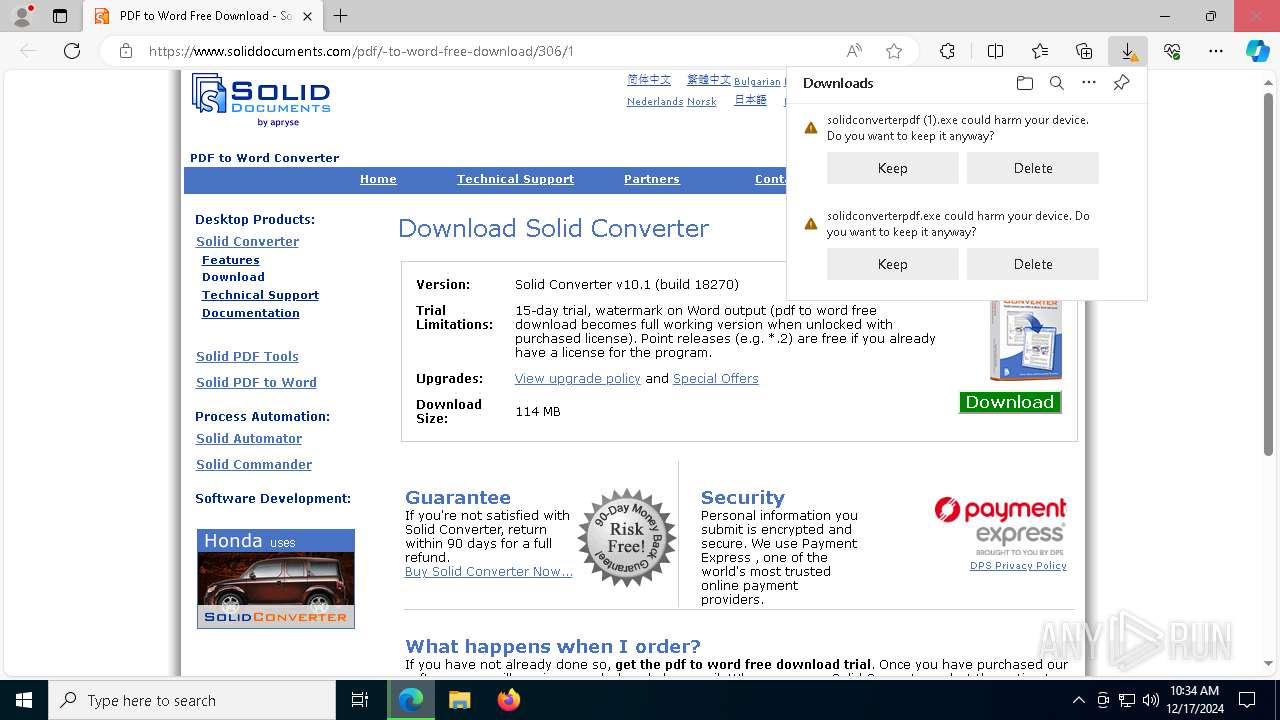Open the volume speaker tray icon
Viewport: 1280px width, 720px height.
pos(1150,700)
